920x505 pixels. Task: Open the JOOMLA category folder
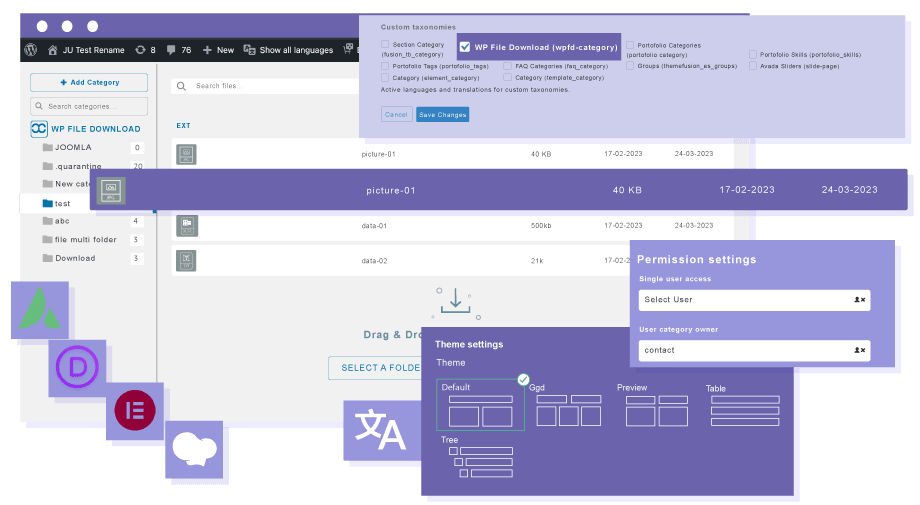(72, 147)
